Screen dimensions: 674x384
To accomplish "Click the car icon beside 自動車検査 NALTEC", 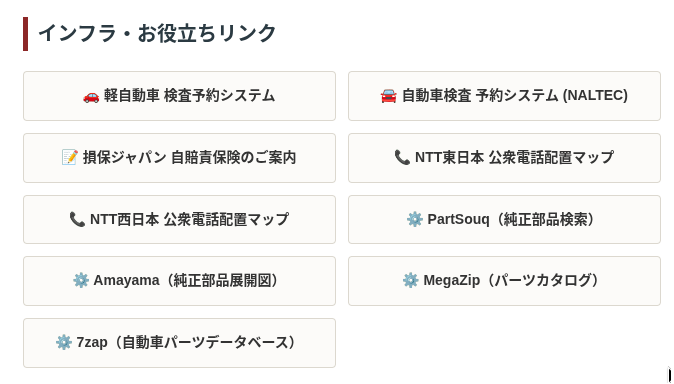I will coord(389,96).
